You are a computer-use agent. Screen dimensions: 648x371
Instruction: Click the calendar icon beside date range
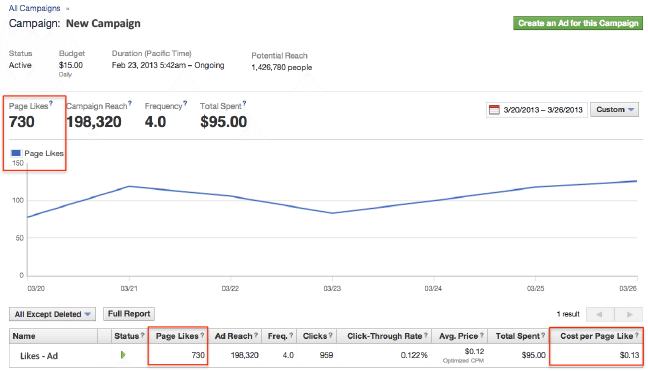tap(494, 110)
